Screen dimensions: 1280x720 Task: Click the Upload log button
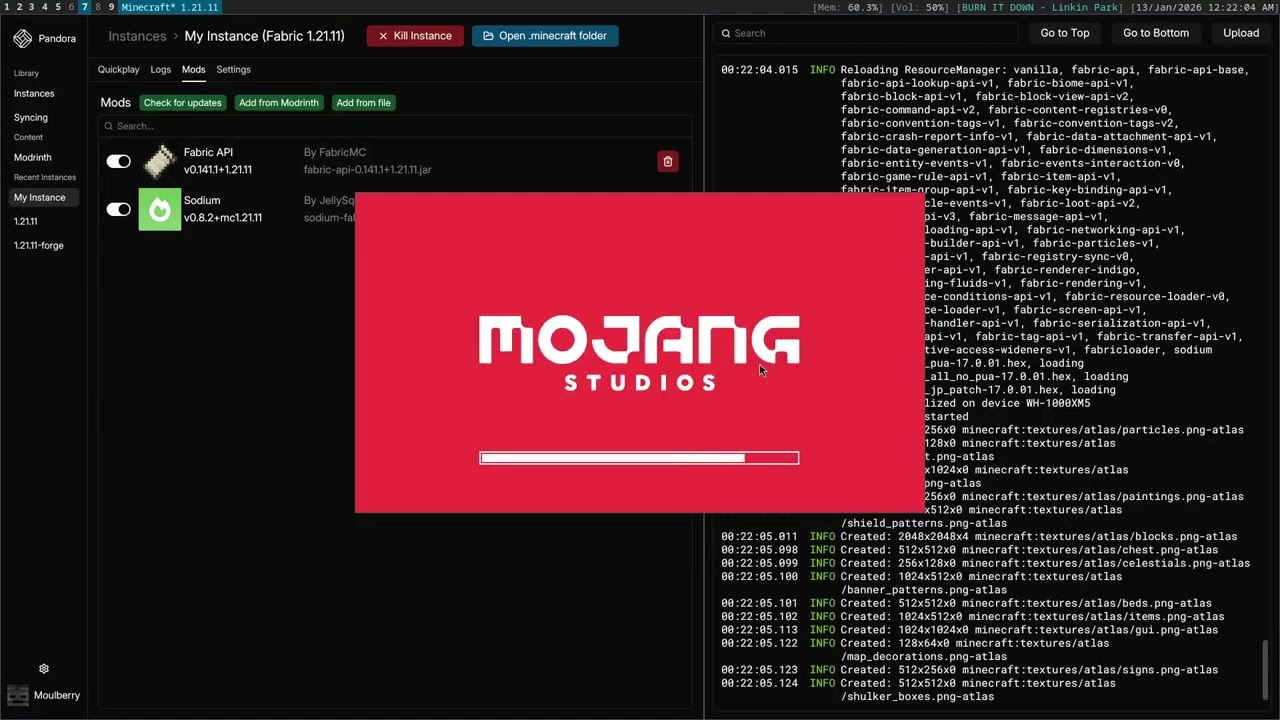coord(1241,33)
